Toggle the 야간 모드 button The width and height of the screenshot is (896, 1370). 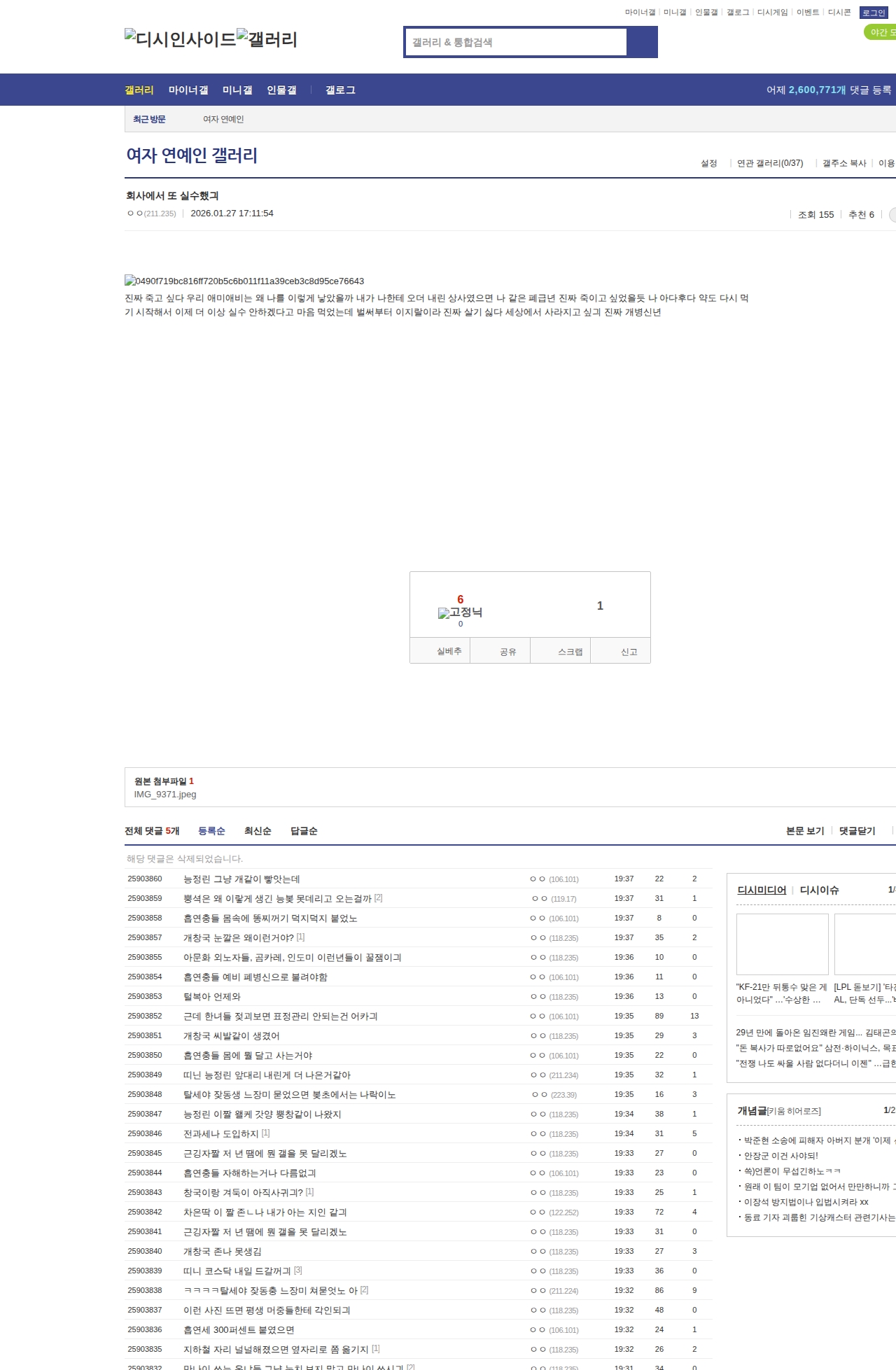(880, 32)
